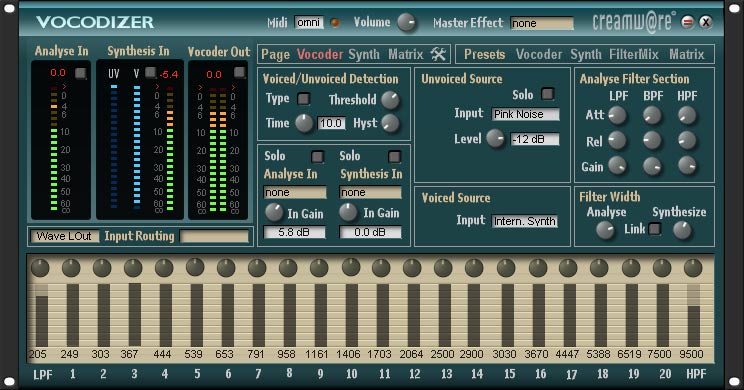This screenshot has height=390, width=744.
Task: Click the Analyse In Gain 5.8 dB field
Action: click(x=294, y=232)
